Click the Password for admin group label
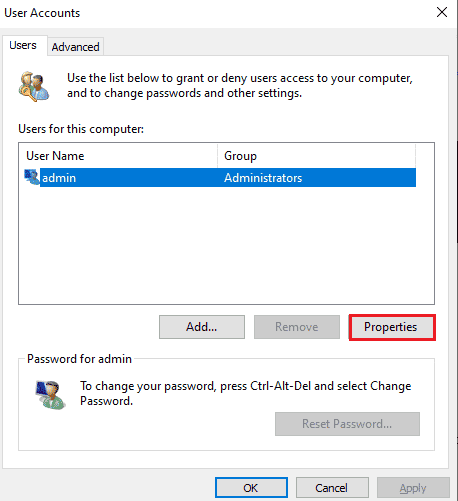This screenshot has height=501, width=458. pos(79,359)
